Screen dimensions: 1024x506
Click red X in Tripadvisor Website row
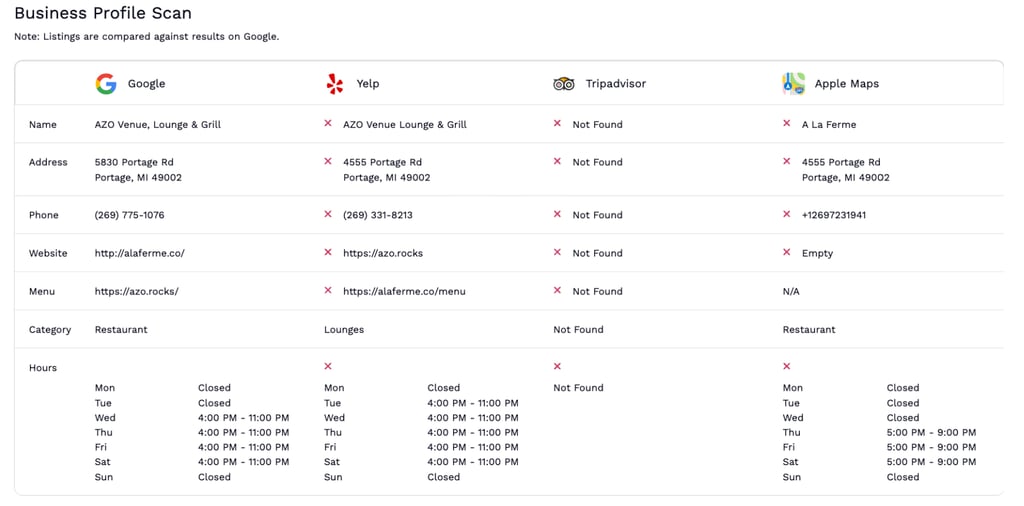pos(557,252)
